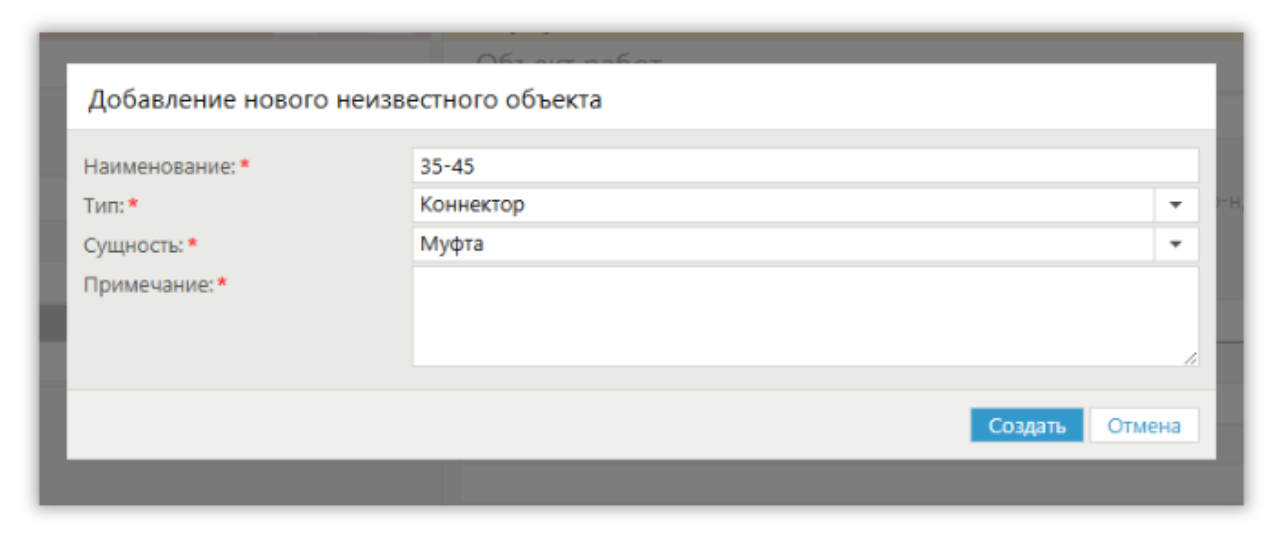Click the Наименование field label
Viewport: 1284px width, 541px height.
pyautogui.click(x=159, y=167)
